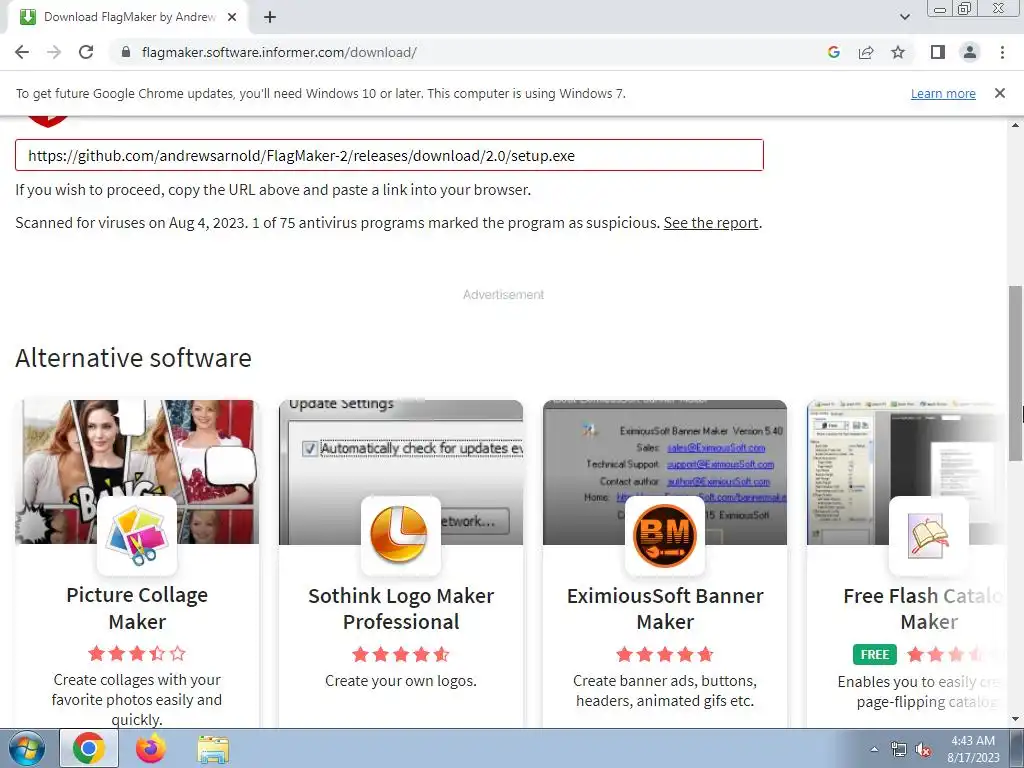Image resolution: width=1024 pixels, height=768 pixels.
Task: Select the GitHub setup.exe URL field
Action: tap(389, 155)
